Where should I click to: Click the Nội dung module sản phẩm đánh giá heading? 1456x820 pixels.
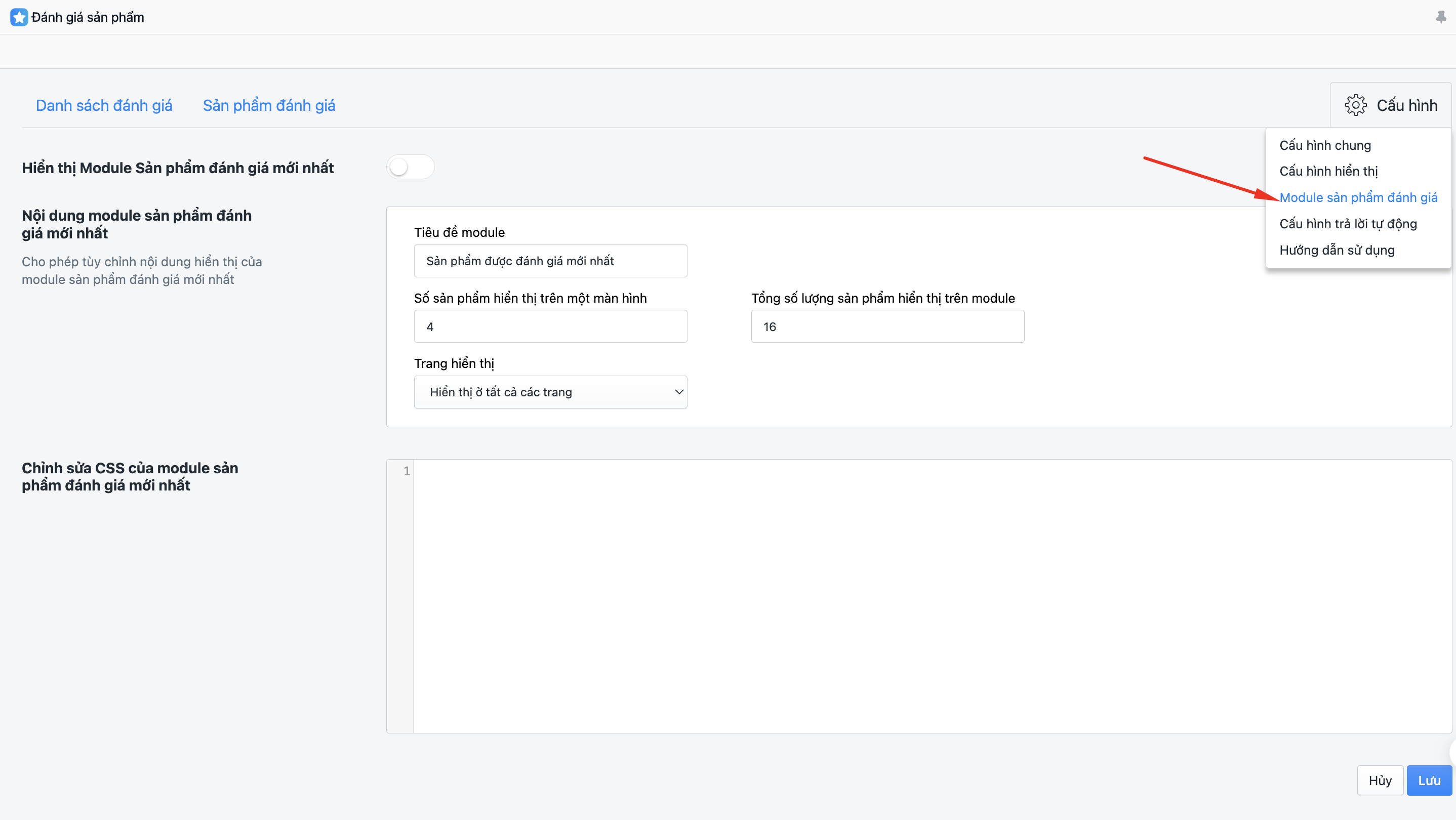(x=137, y=224)
